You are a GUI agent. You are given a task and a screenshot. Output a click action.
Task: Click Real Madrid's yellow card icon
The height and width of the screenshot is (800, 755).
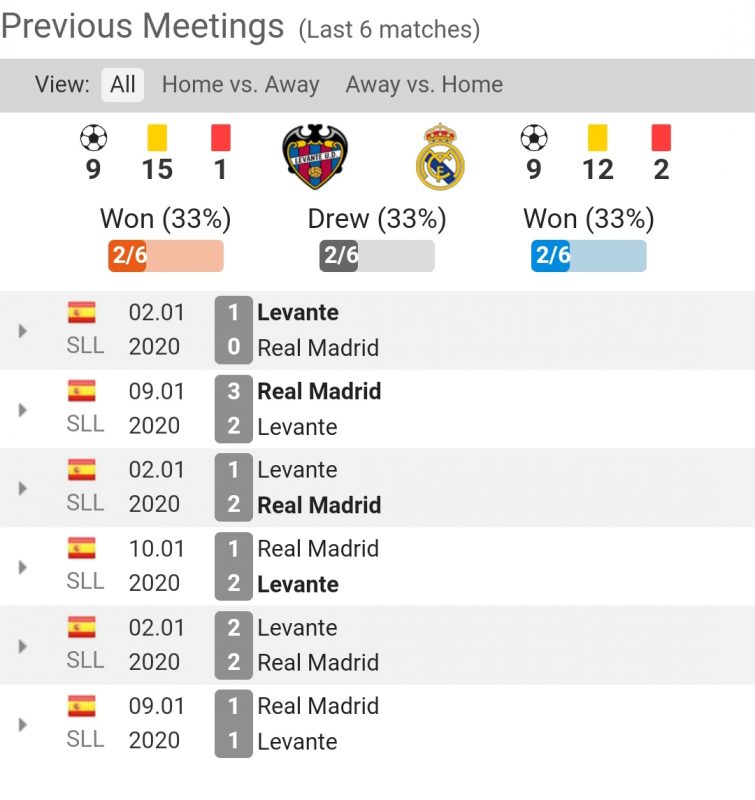(x=598, y=137)
